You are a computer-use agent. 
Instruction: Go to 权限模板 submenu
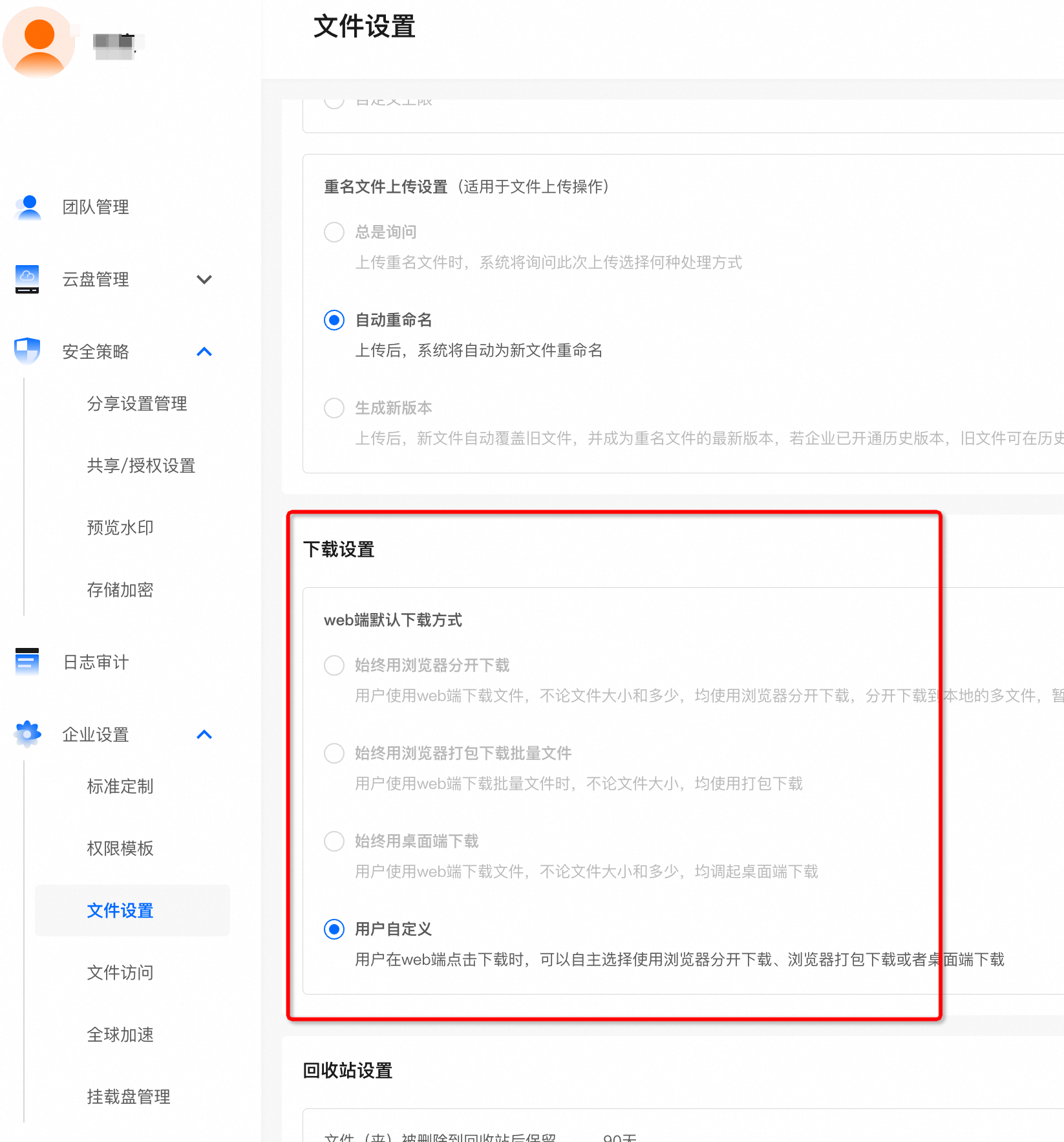(x=120, y=848)
